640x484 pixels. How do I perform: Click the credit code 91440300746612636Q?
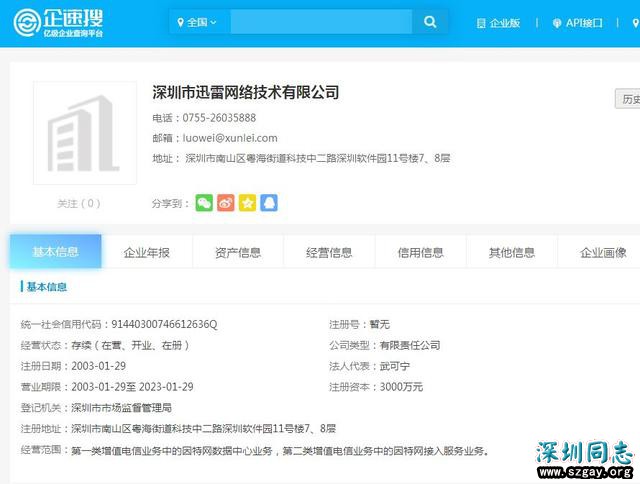pyautogui.click(x=164, y=324)
